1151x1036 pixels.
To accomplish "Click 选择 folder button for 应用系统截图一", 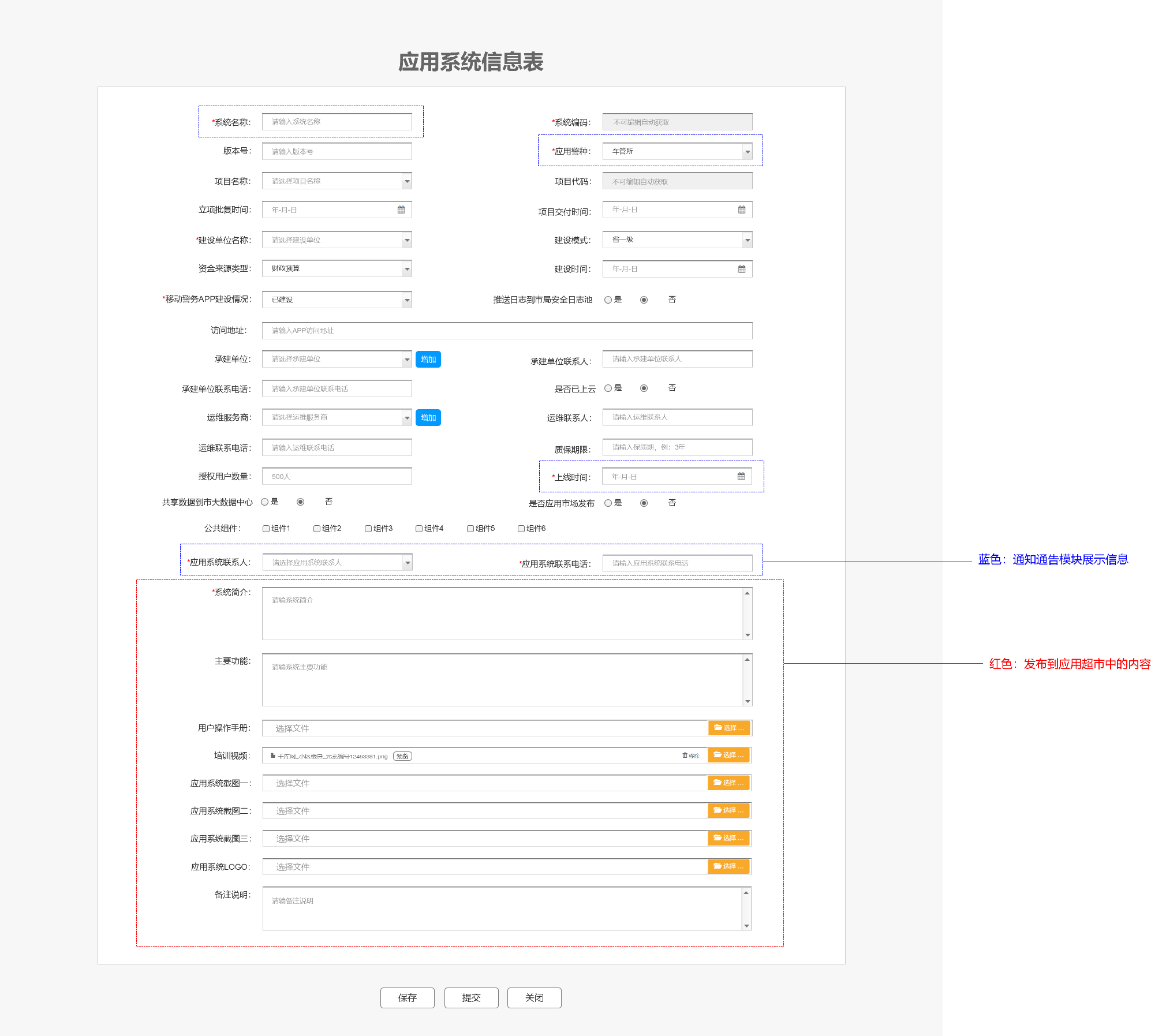I will [x=728, y=783].
